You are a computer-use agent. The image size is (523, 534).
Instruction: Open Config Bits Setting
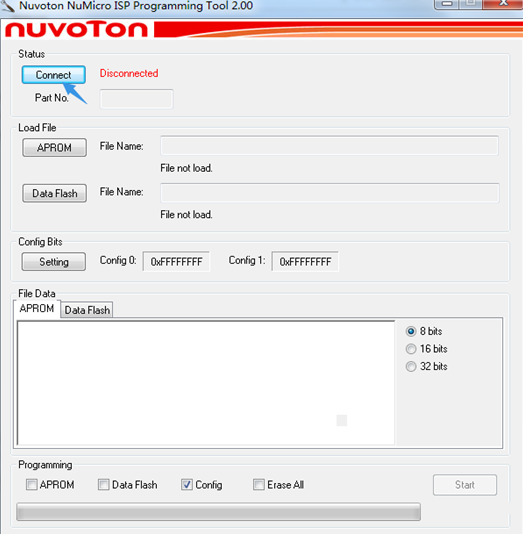point(54,262)
